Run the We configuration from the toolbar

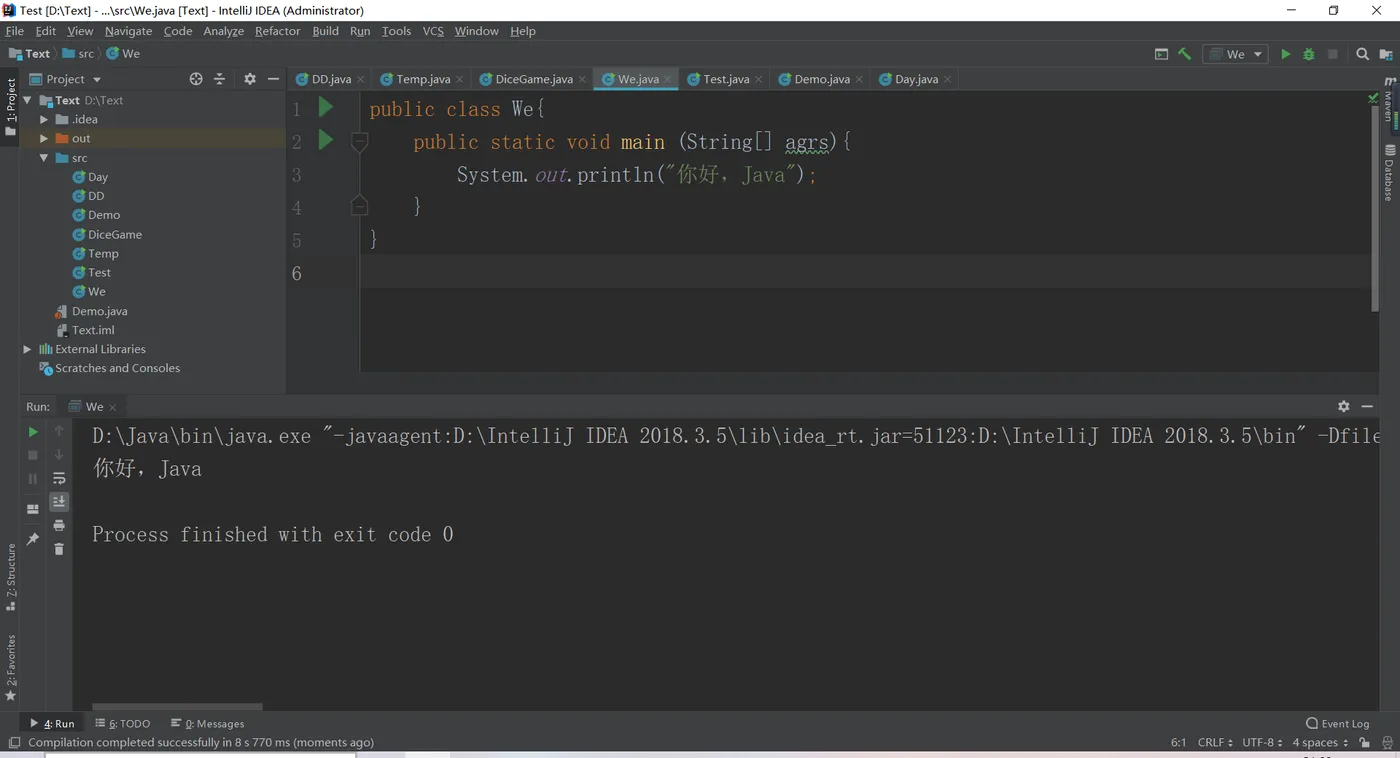pyautogui.click(x=1286, y=54)
